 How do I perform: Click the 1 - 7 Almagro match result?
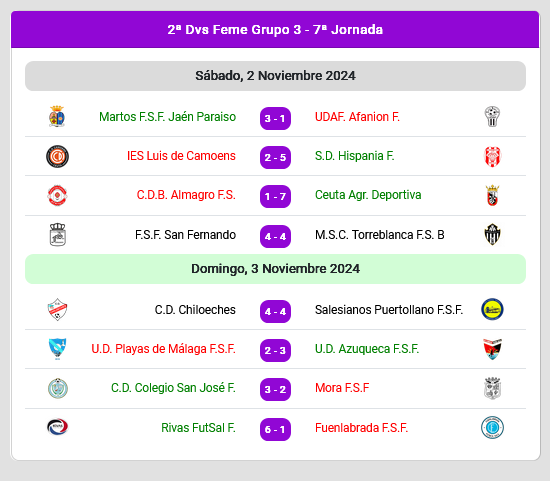click(275, 196)
